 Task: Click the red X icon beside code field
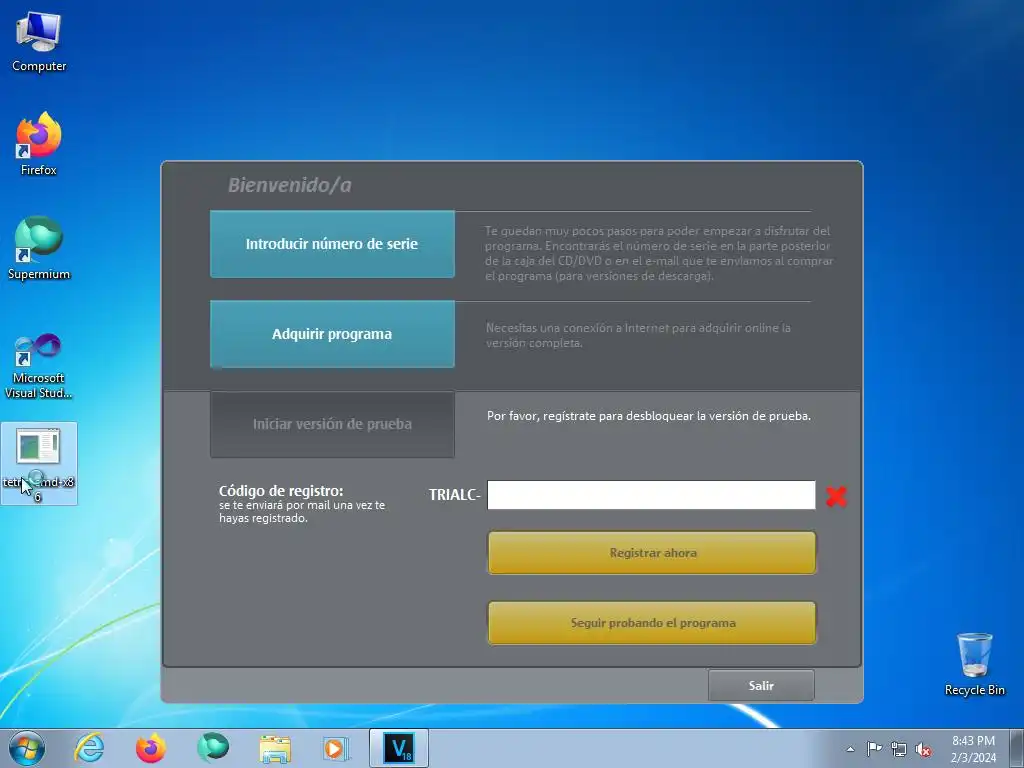[x=836, y=496]
